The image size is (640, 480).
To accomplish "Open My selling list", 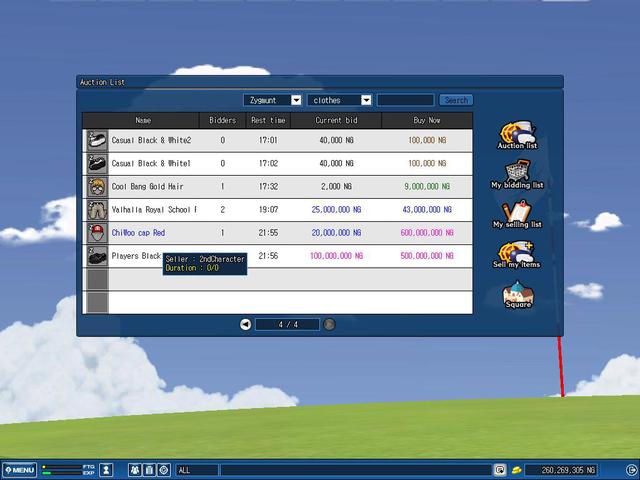I will click(517, 213).
